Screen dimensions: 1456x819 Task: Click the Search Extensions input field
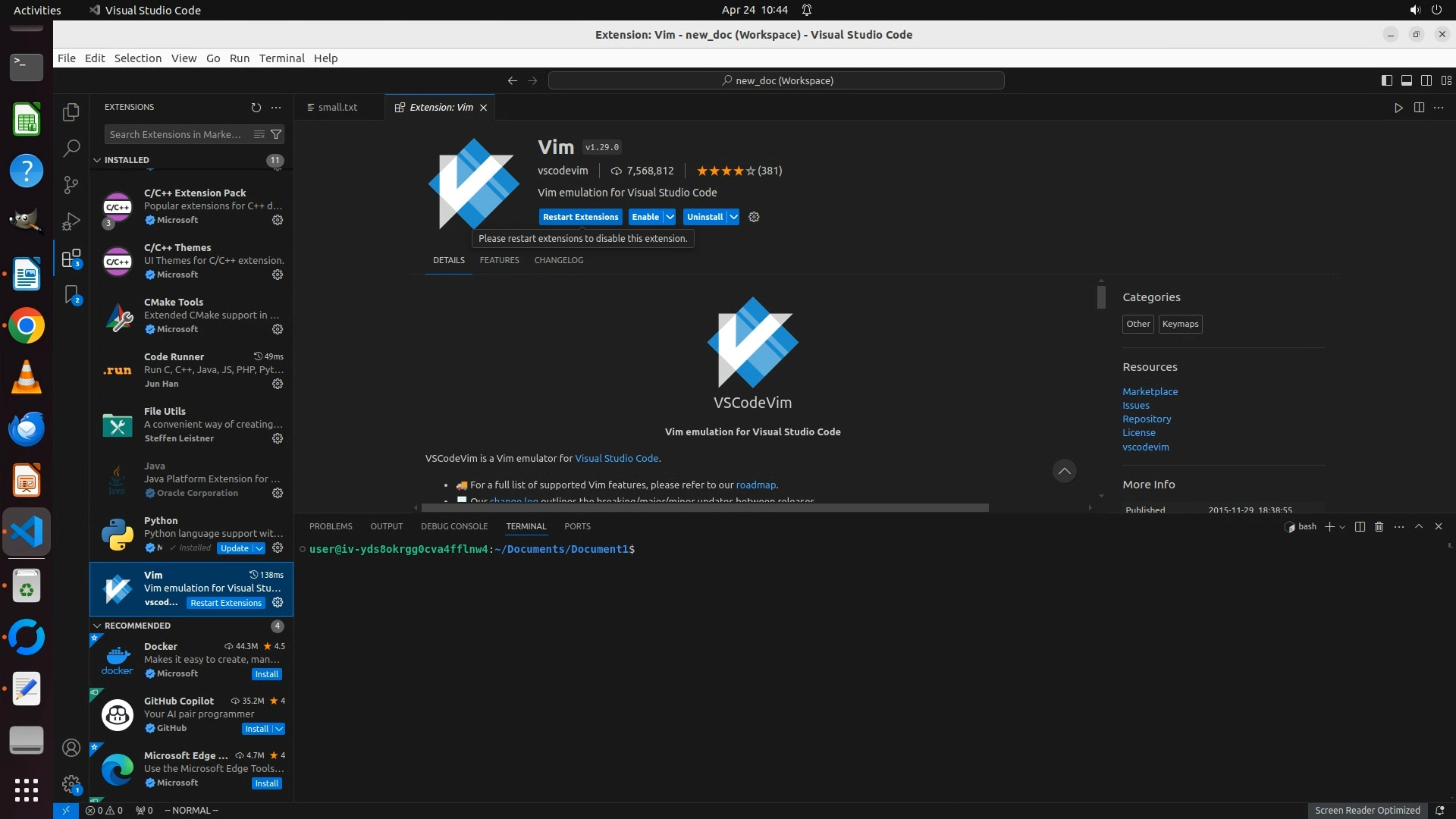pyautogui.click(x=176, y=134)
